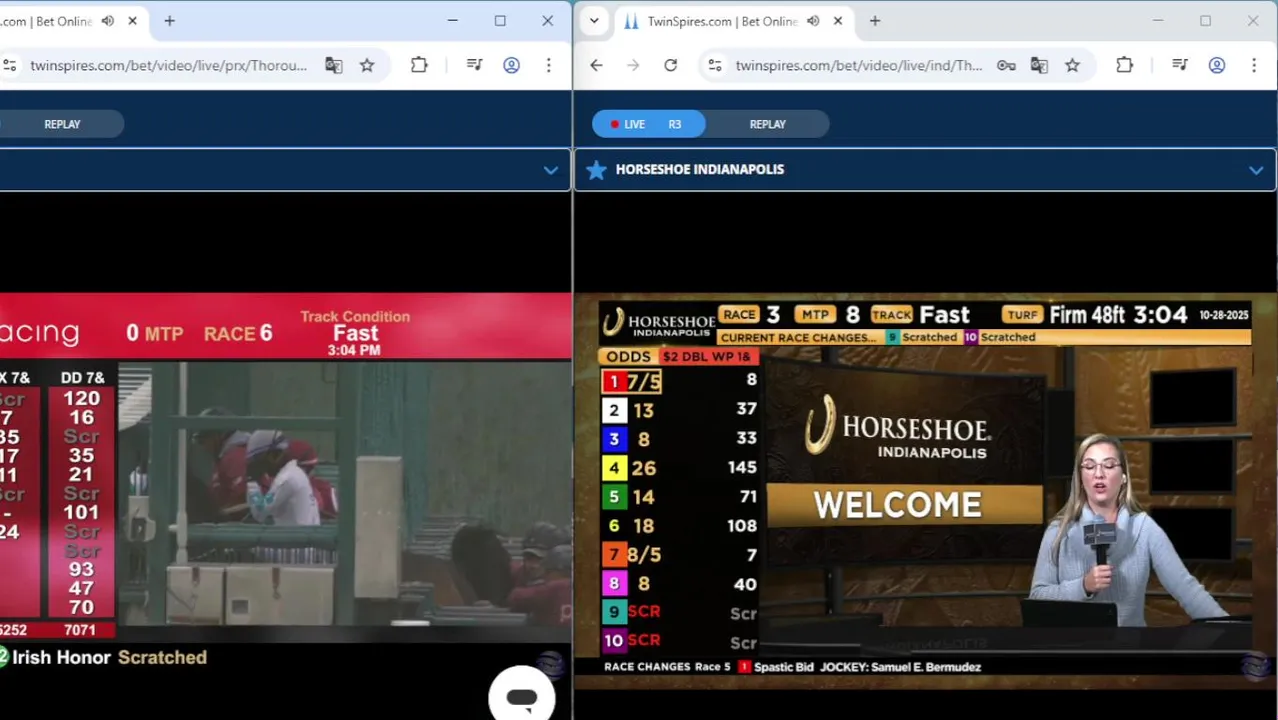Open the profile menu in the right window

coord(1217,65)
